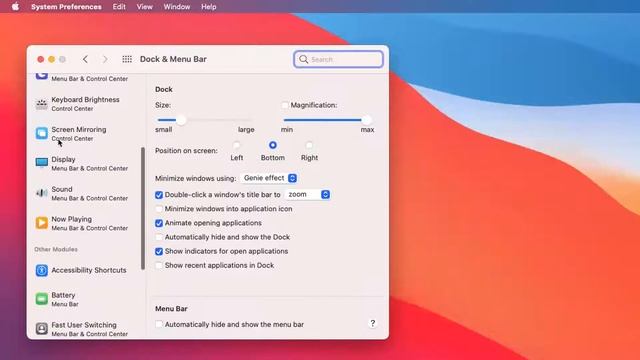Select the Accessibility Shortcuts icon
This screenshot has height=360, width=640.
pos(42,270)
